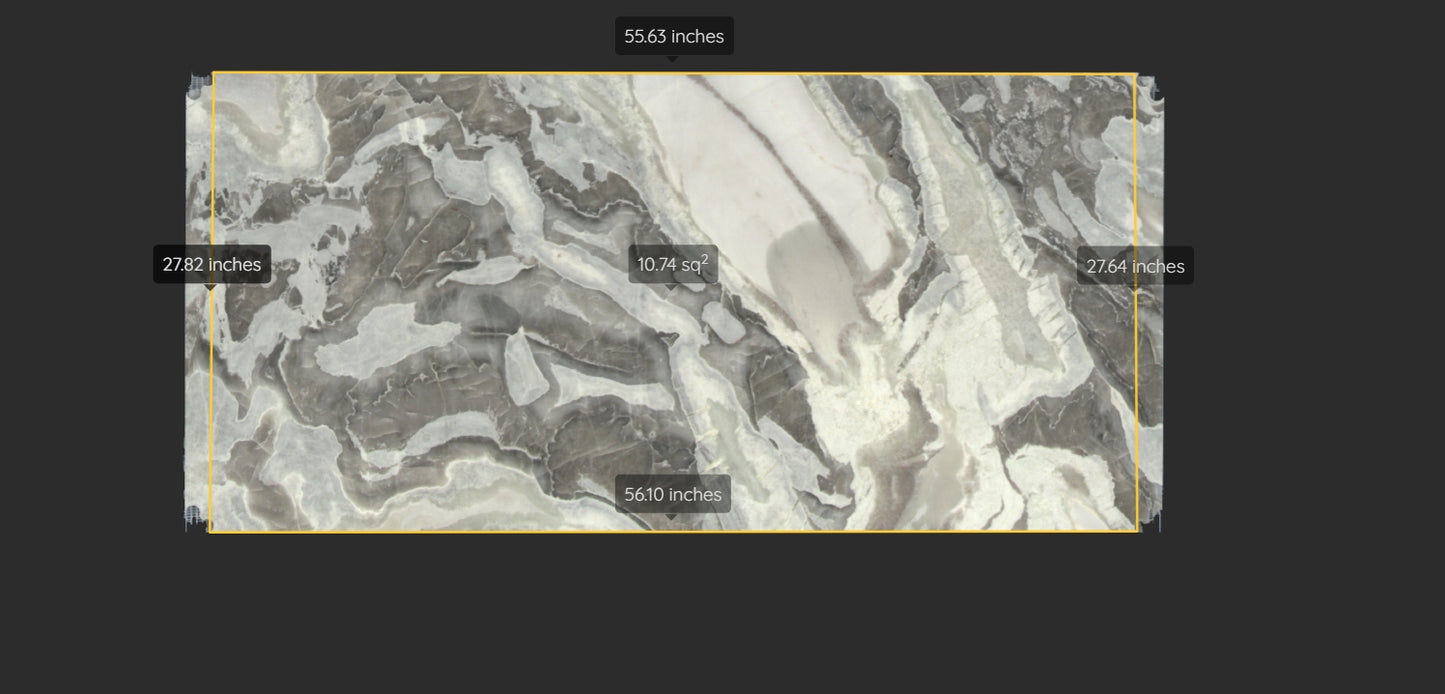Select bottom-left corner of yellow outline
Screen dimensions: 1445x694
210,532
